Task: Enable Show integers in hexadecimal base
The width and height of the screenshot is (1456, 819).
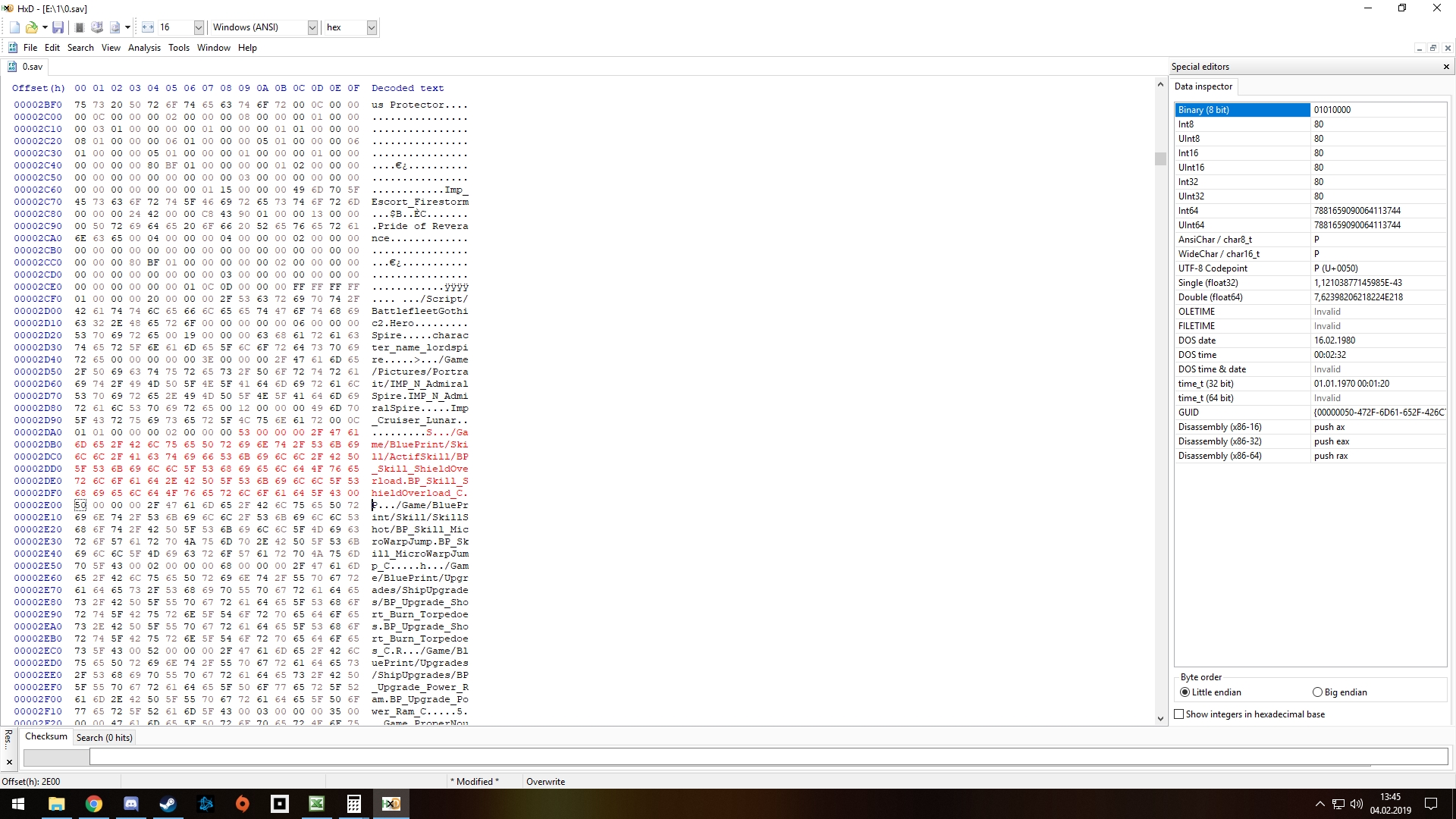Action: click(1179, 714)
